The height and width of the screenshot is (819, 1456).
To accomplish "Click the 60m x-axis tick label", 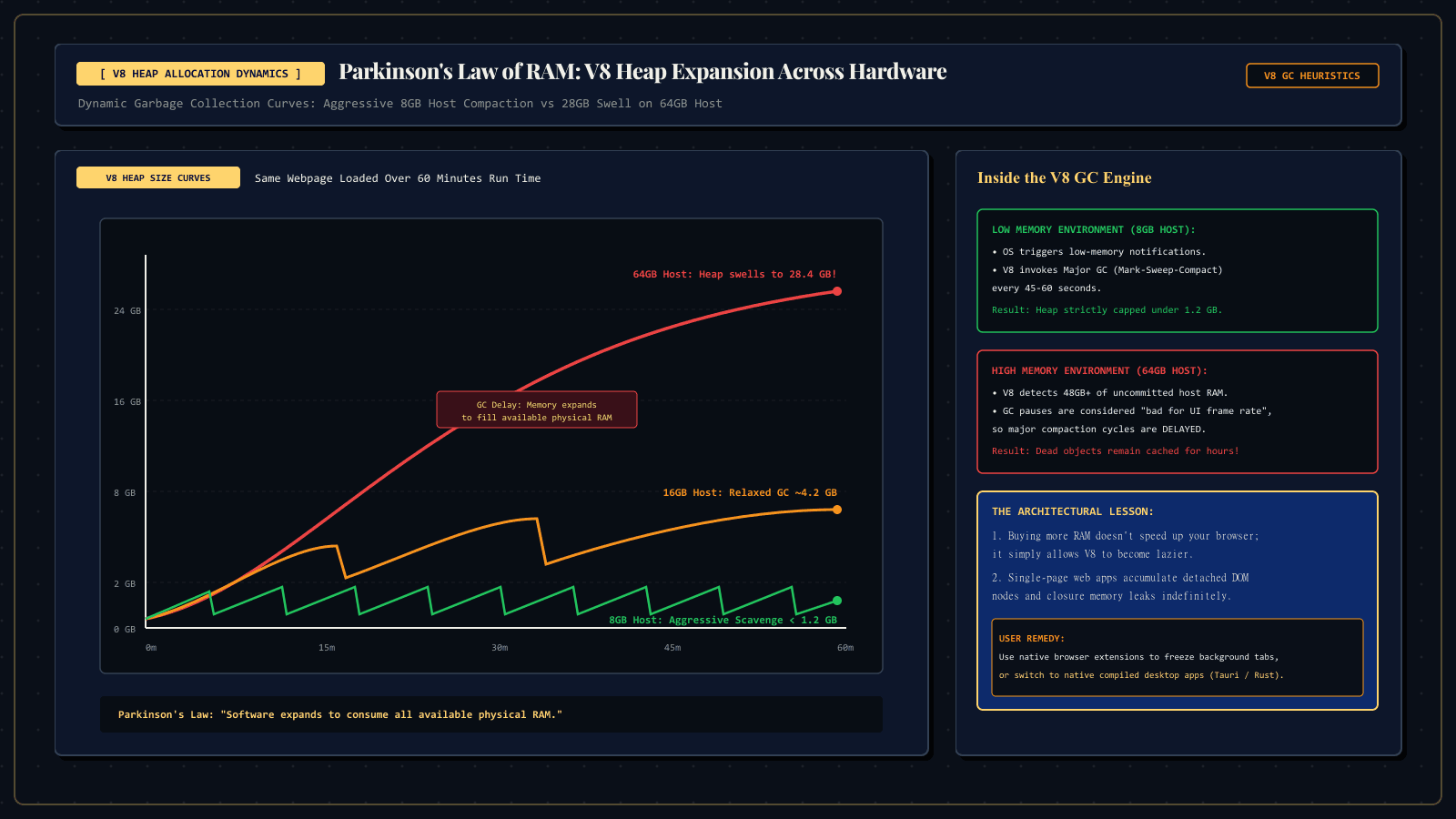I will click(x=845, y=648).
